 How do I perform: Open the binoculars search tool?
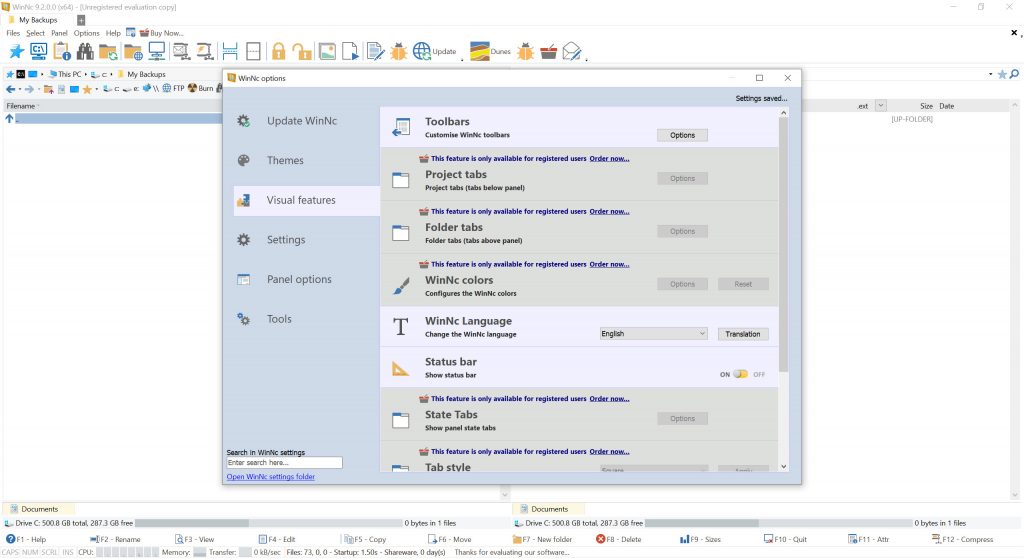85,51
